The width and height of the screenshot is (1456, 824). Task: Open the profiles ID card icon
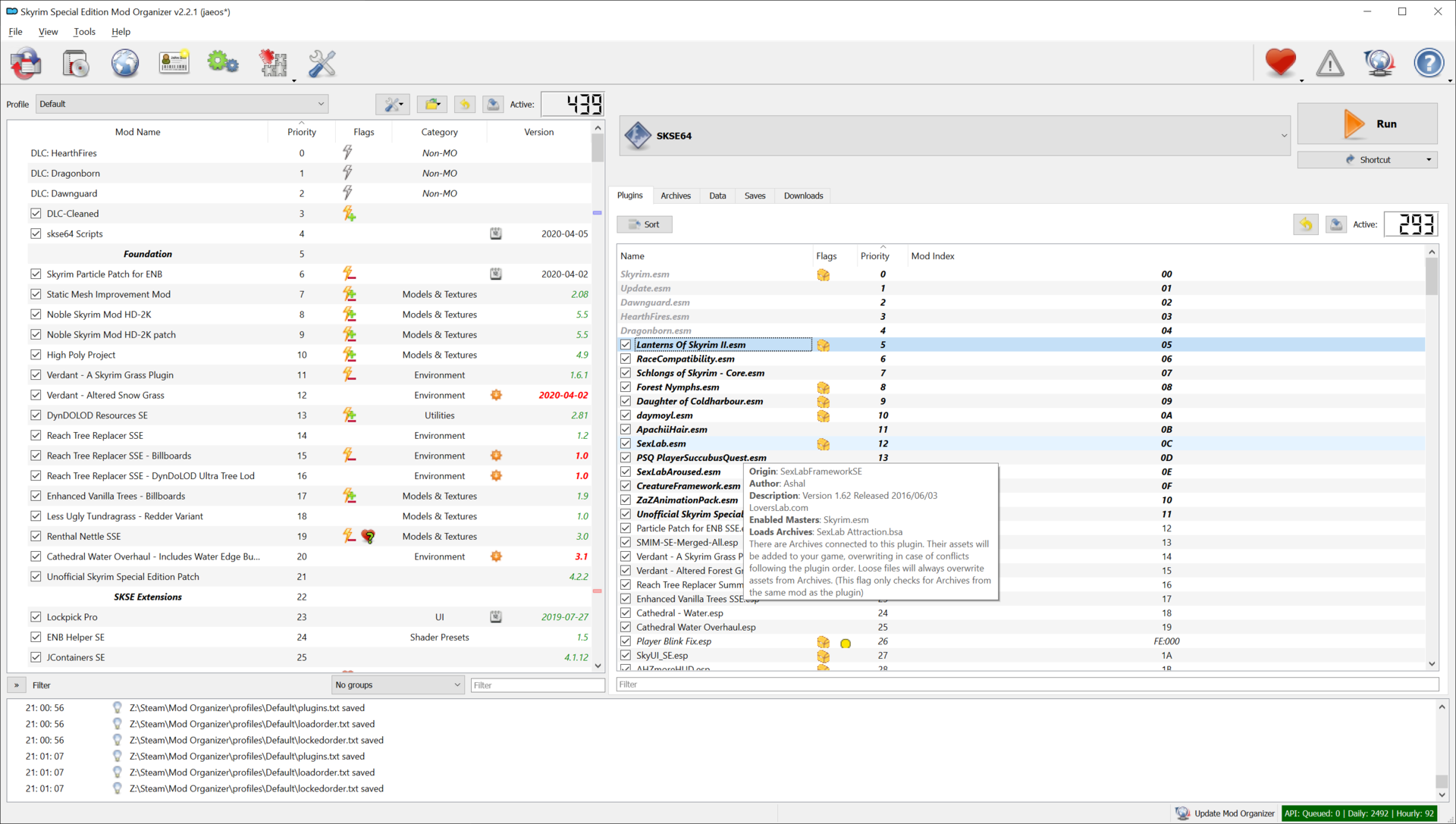tap(174, 64)
